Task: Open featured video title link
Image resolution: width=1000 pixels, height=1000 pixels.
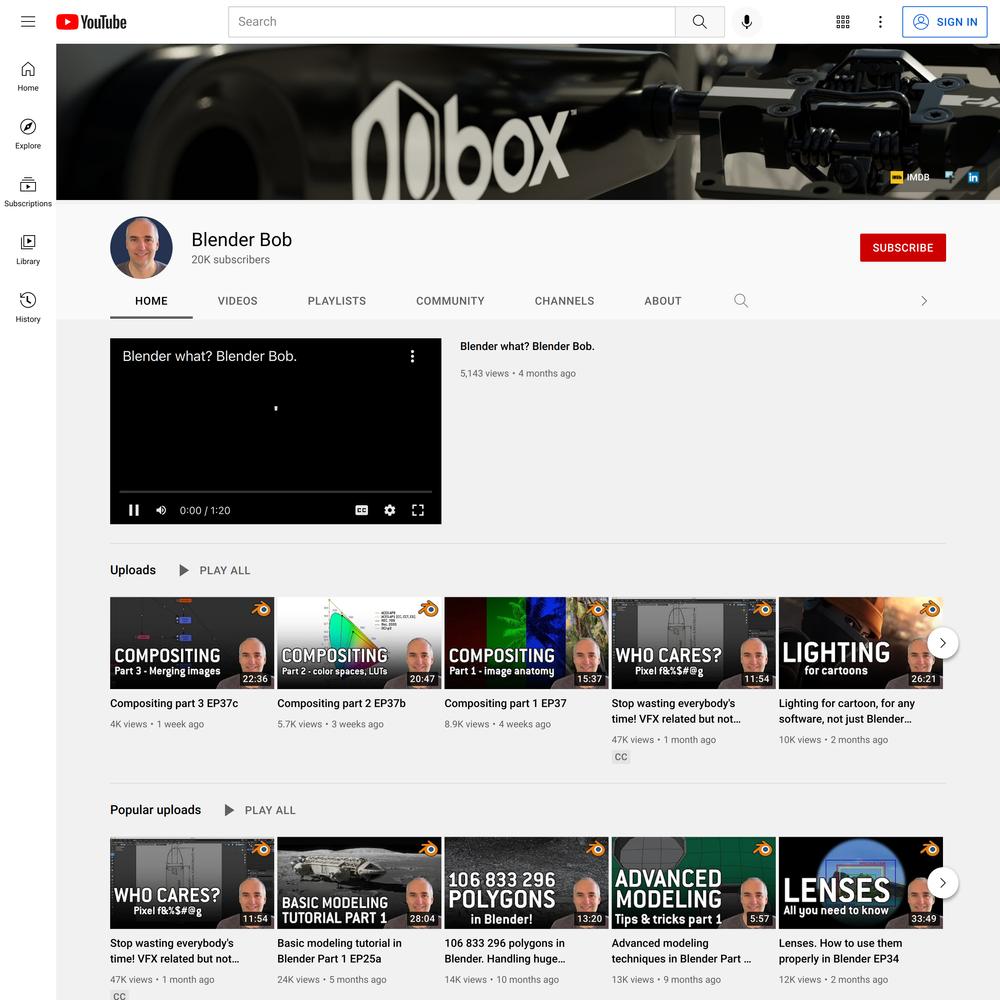Action: pyautogui.click(x=527, y=346)
